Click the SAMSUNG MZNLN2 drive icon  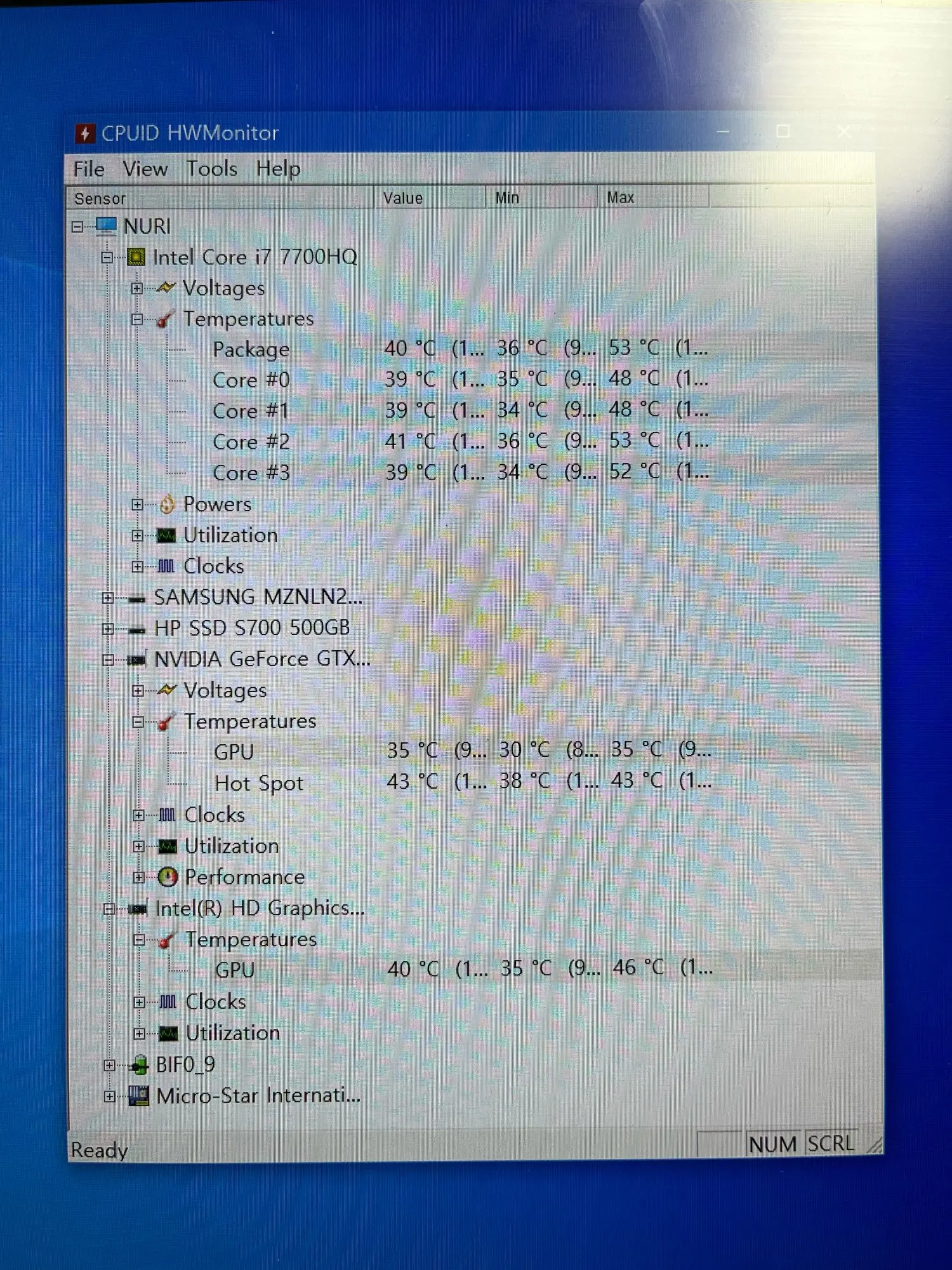(136, 598)
